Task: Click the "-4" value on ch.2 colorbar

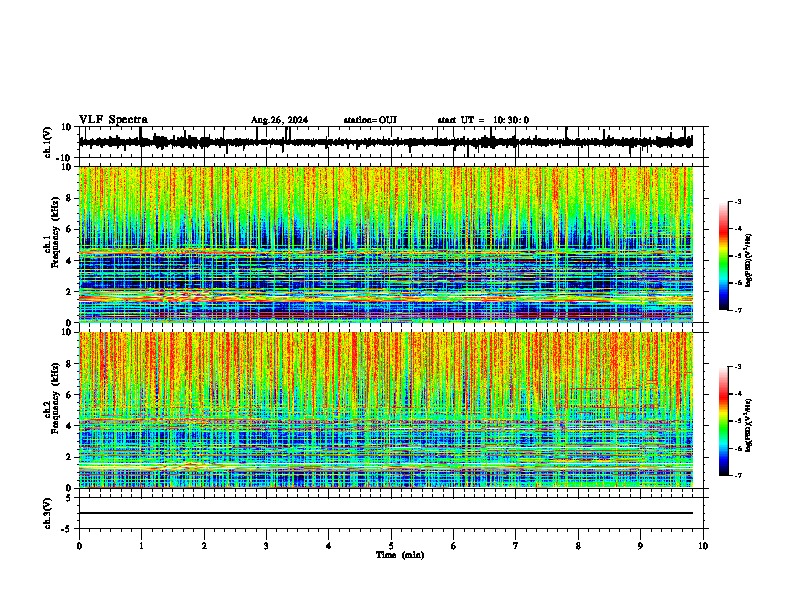Action: pyautogui.click(x=737, y=393)
